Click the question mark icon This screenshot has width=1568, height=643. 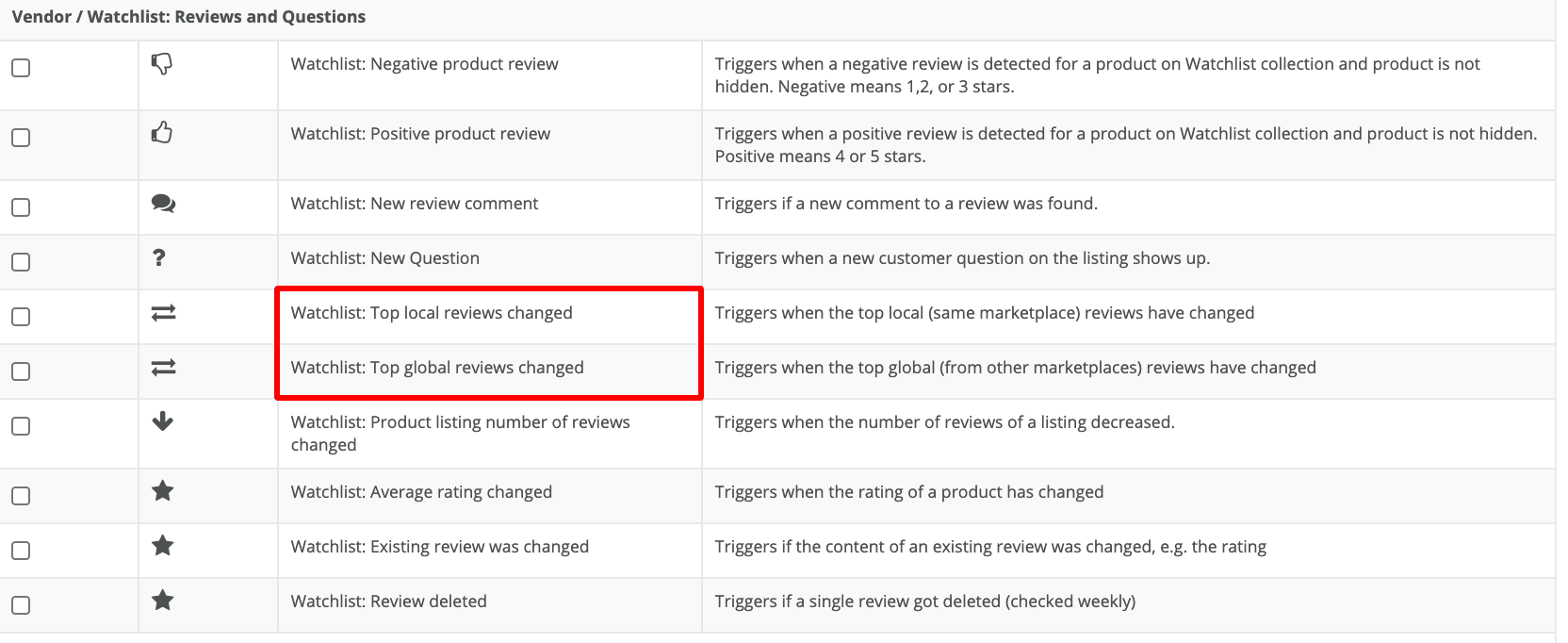tap(159, 257)
